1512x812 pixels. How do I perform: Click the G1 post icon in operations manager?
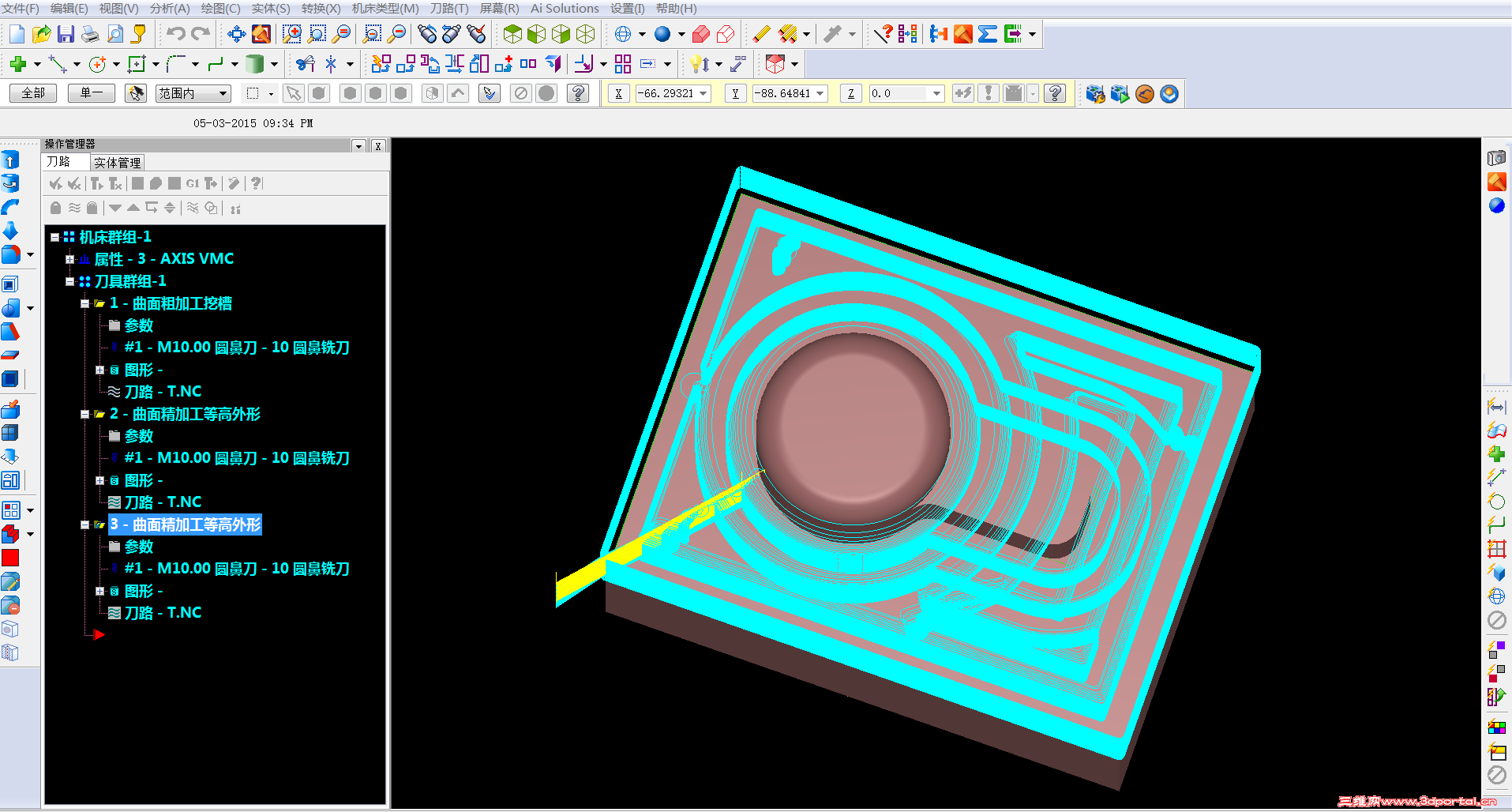(x=193, y=183)
